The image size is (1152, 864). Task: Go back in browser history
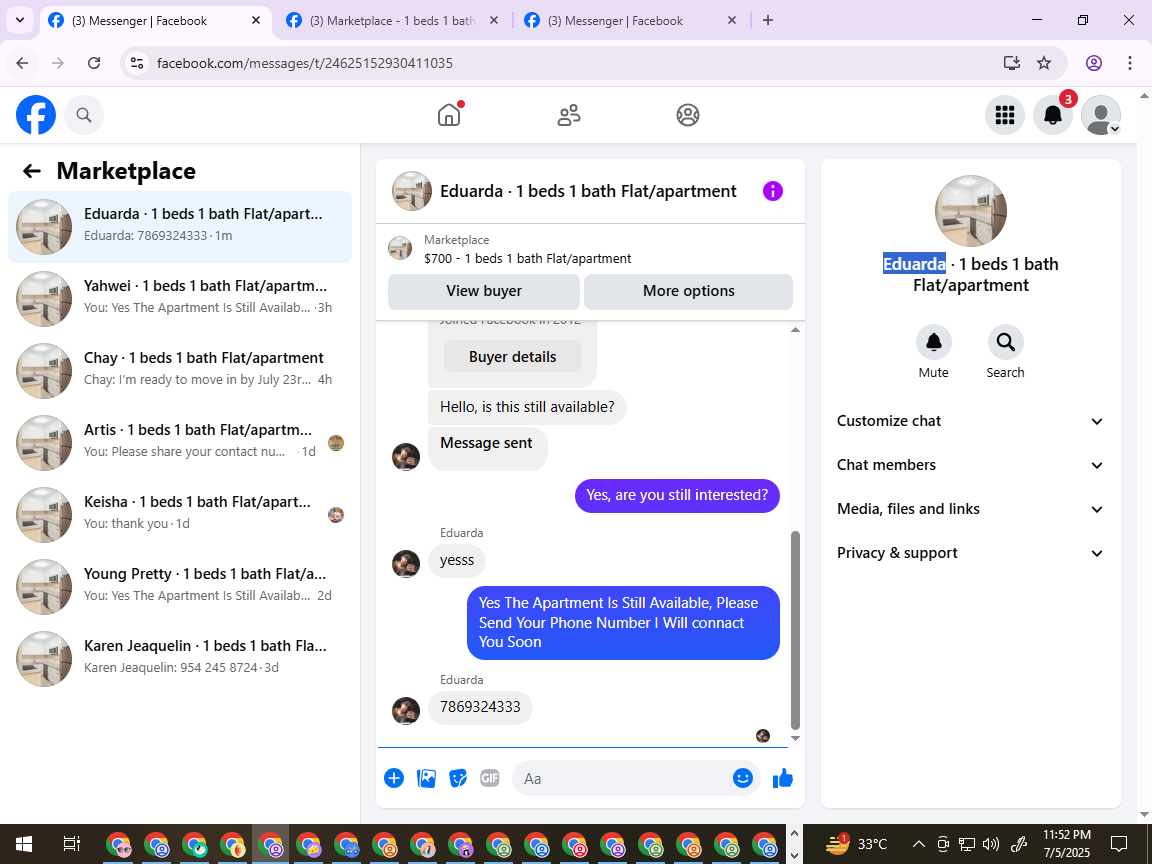pyautogui.click(x=22, y=63)
